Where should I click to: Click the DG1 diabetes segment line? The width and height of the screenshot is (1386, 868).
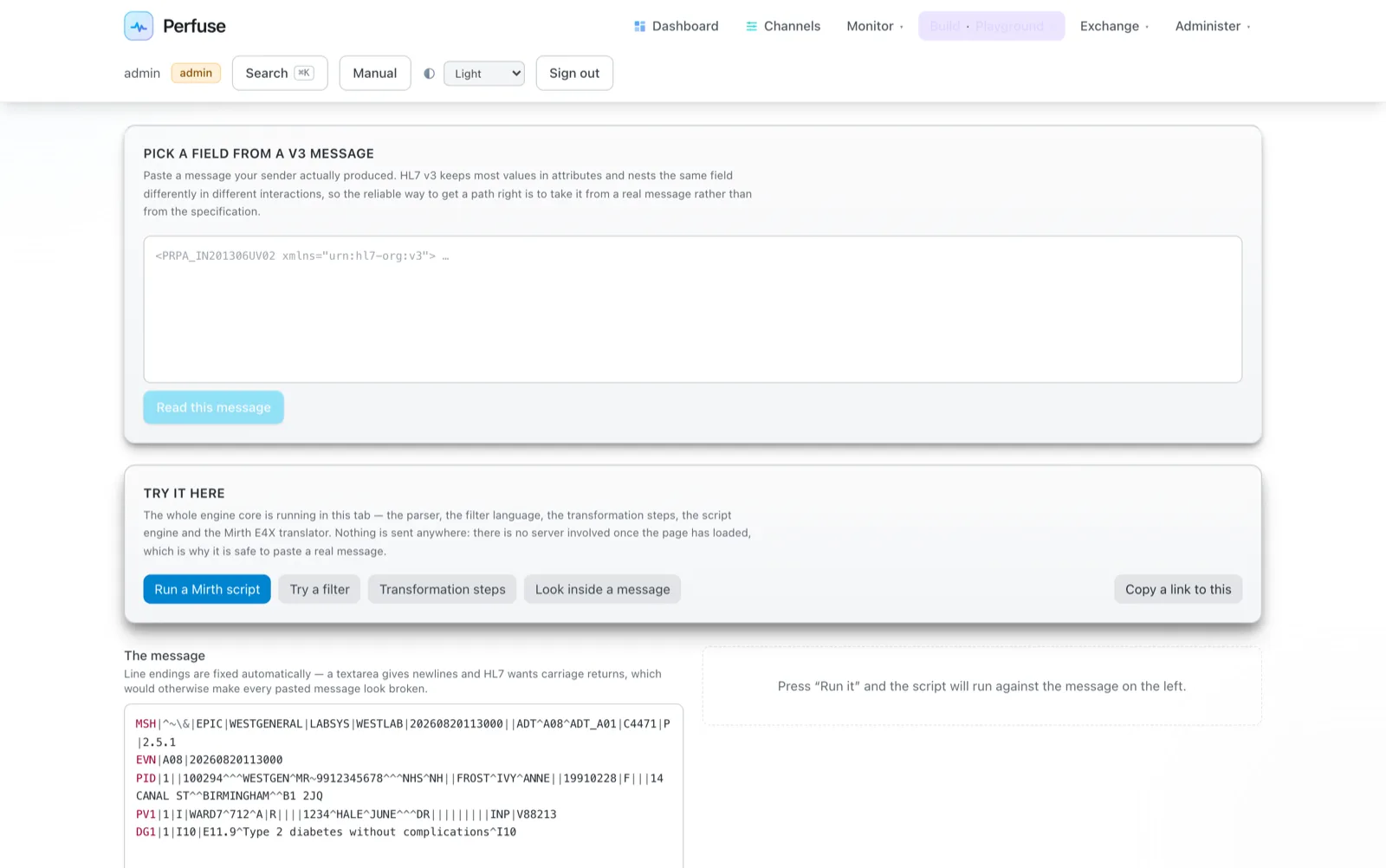326,832
